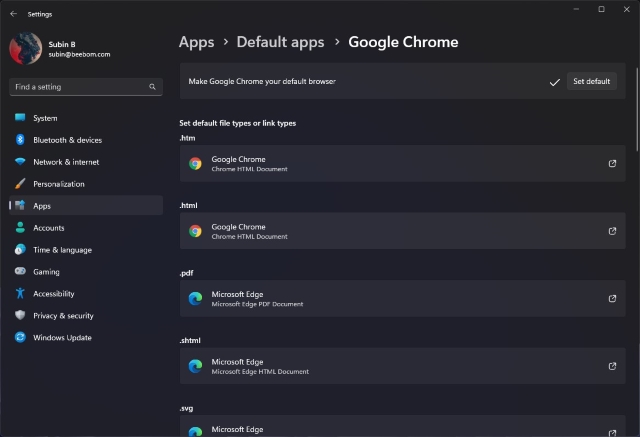
Task: Open Accessibility settings
Action: coord(86,294)
